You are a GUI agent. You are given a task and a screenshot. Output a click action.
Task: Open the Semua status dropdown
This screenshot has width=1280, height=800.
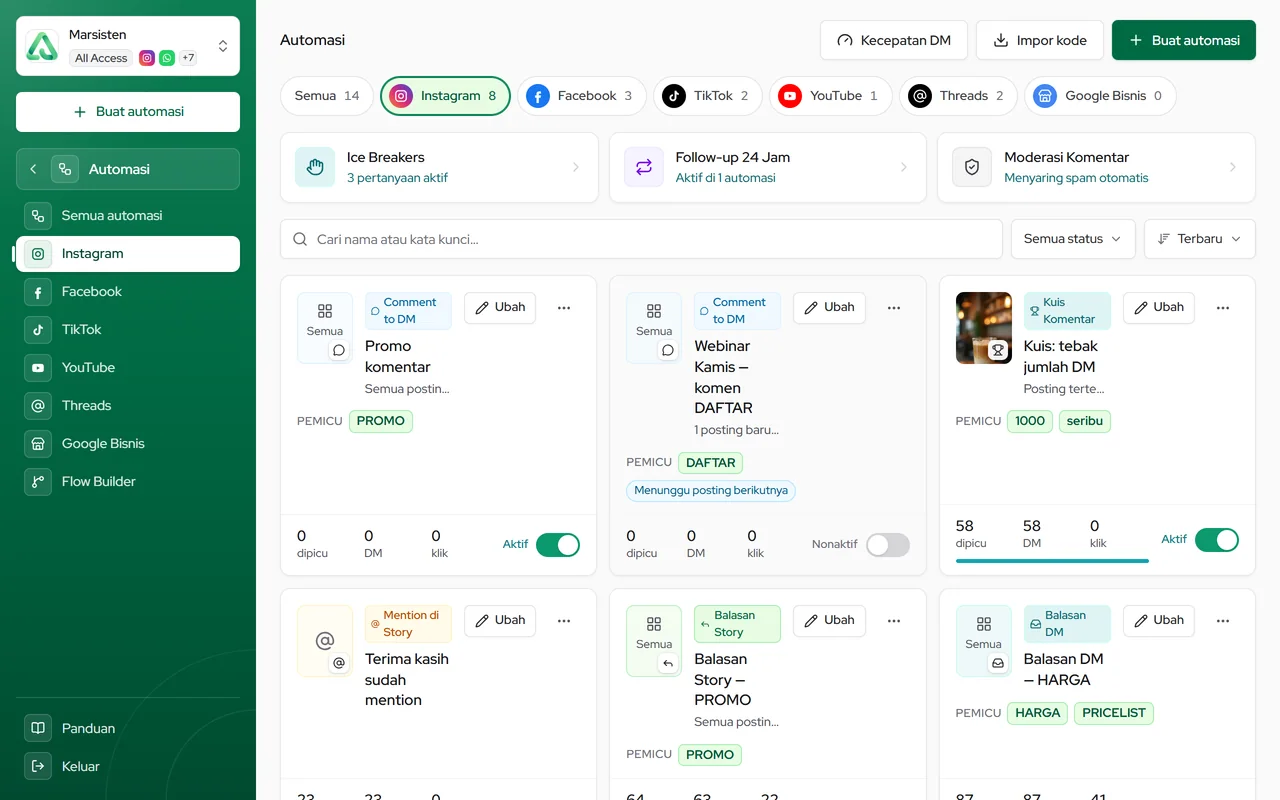pos(1073,239)
